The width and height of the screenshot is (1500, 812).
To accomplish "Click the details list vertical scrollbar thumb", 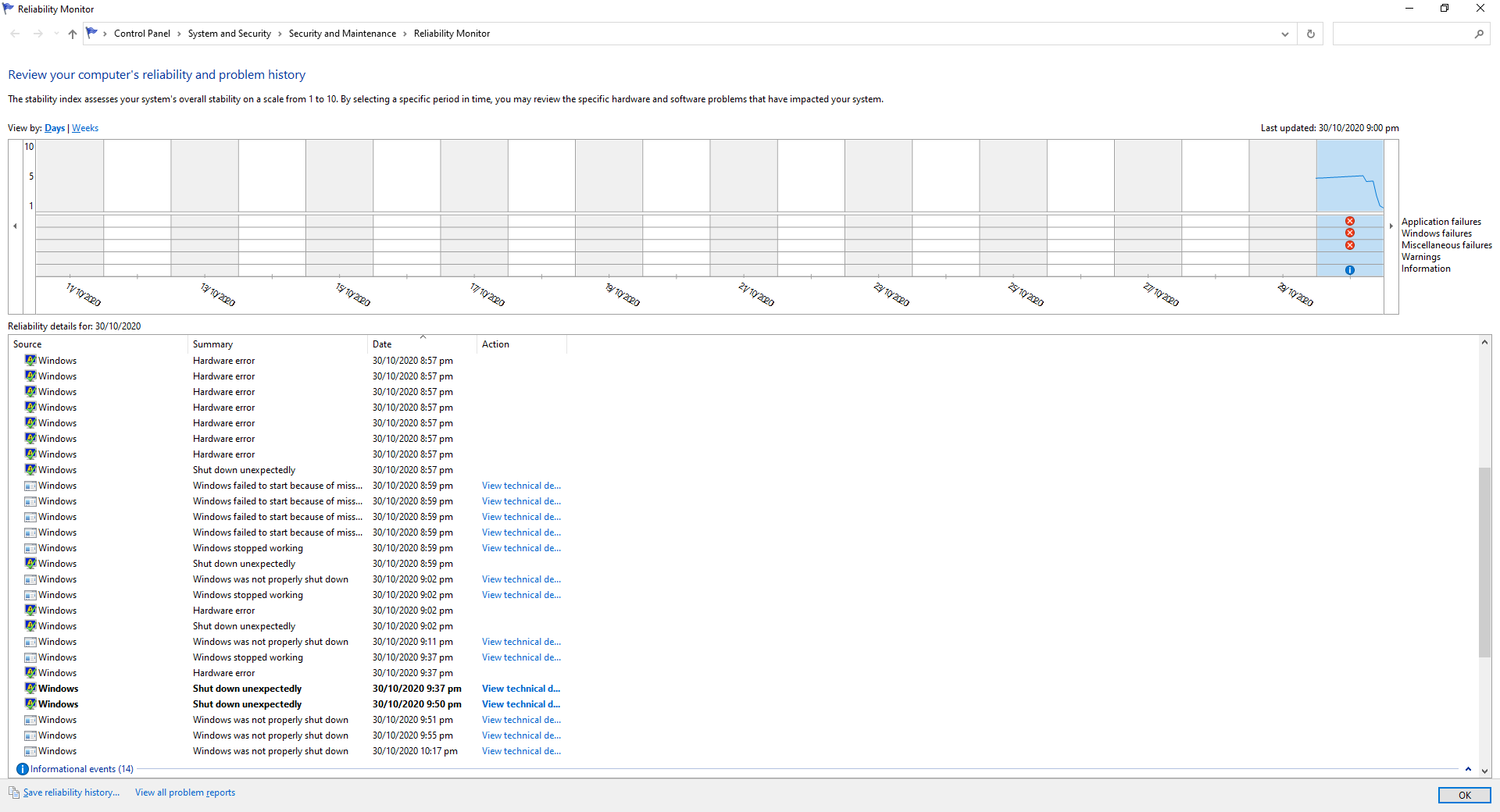I will [x=1484, y=562].
